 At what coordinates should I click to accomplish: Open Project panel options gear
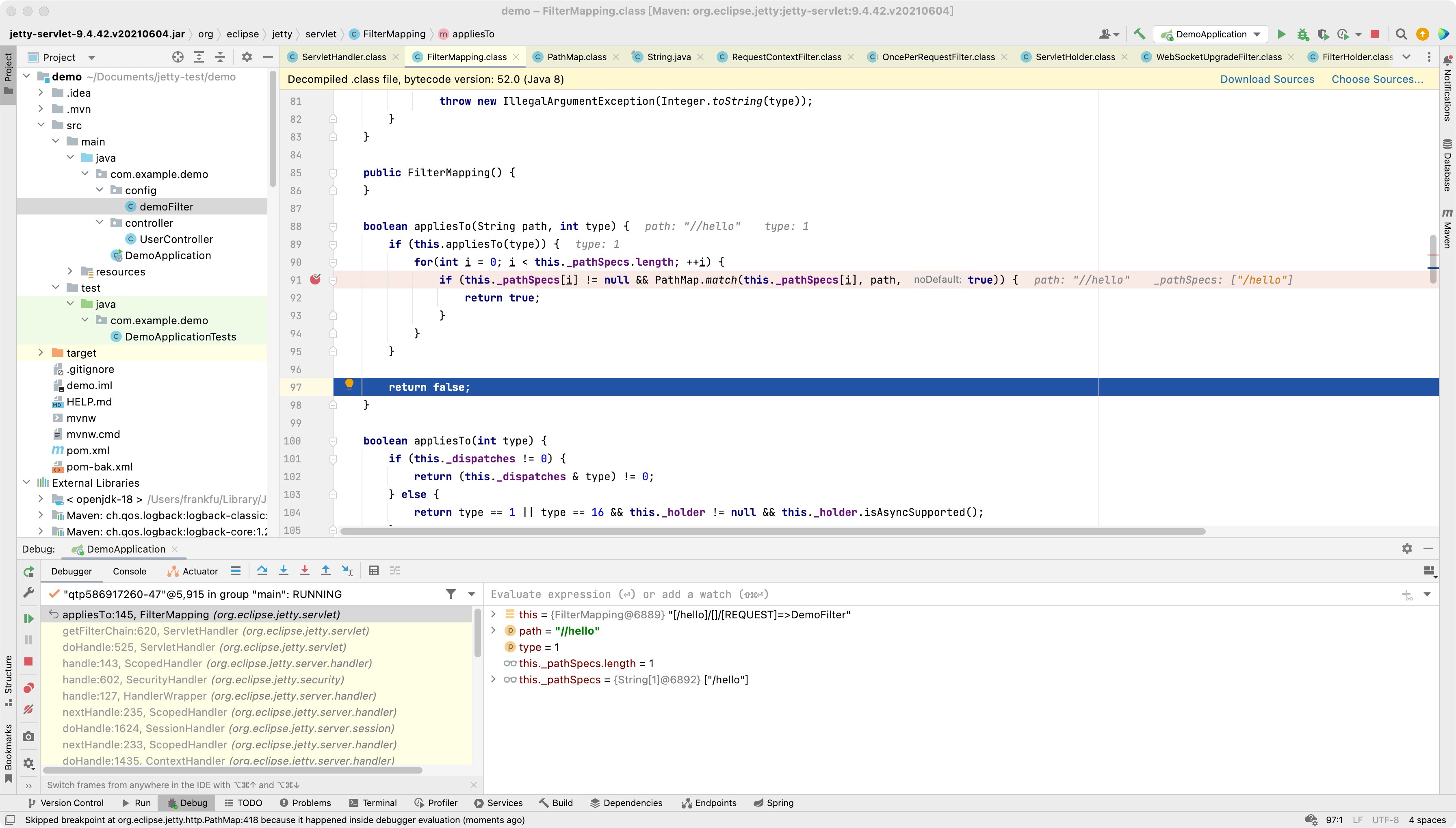pyautogui.click(x=247, y=57)
